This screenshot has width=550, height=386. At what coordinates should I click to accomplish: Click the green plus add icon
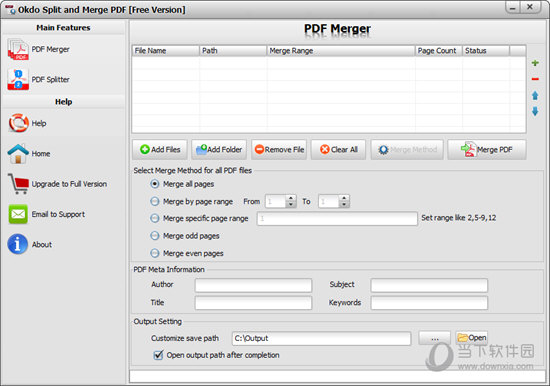(x=535, y=63)
